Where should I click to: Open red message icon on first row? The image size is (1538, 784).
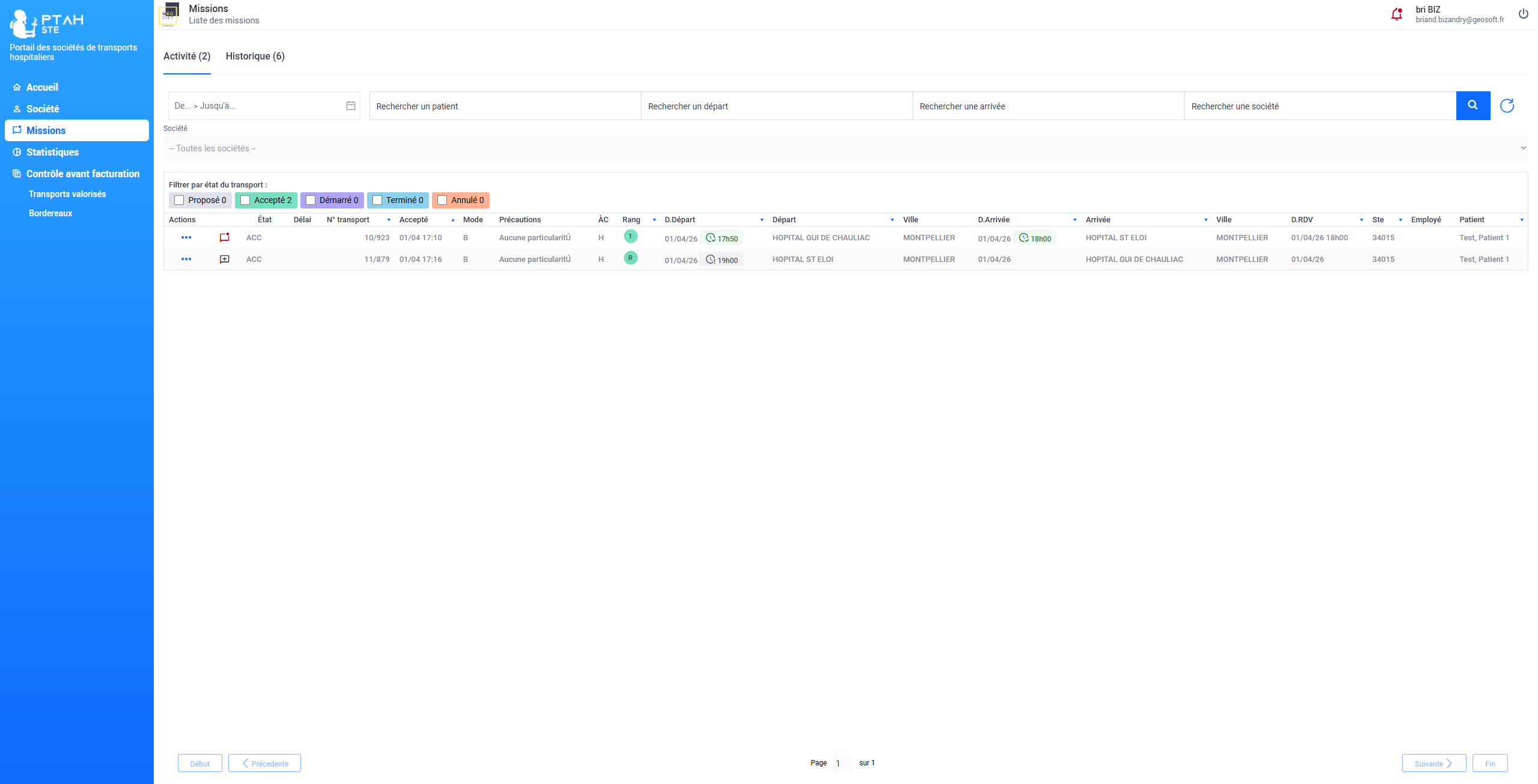225,237
